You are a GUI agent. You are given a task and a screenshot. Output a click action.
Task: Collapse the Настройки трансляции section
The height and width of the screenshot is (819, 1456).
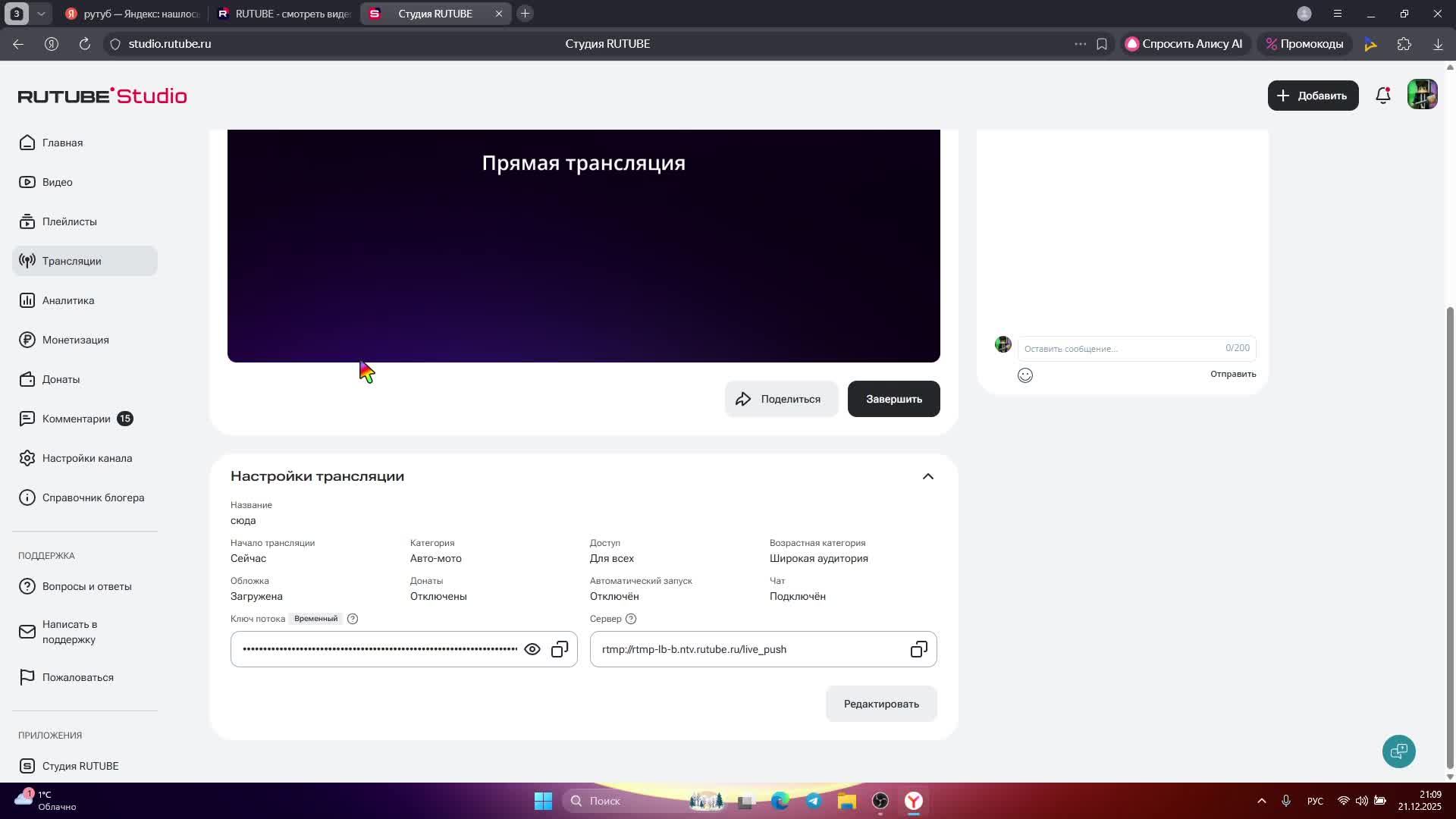927,477
